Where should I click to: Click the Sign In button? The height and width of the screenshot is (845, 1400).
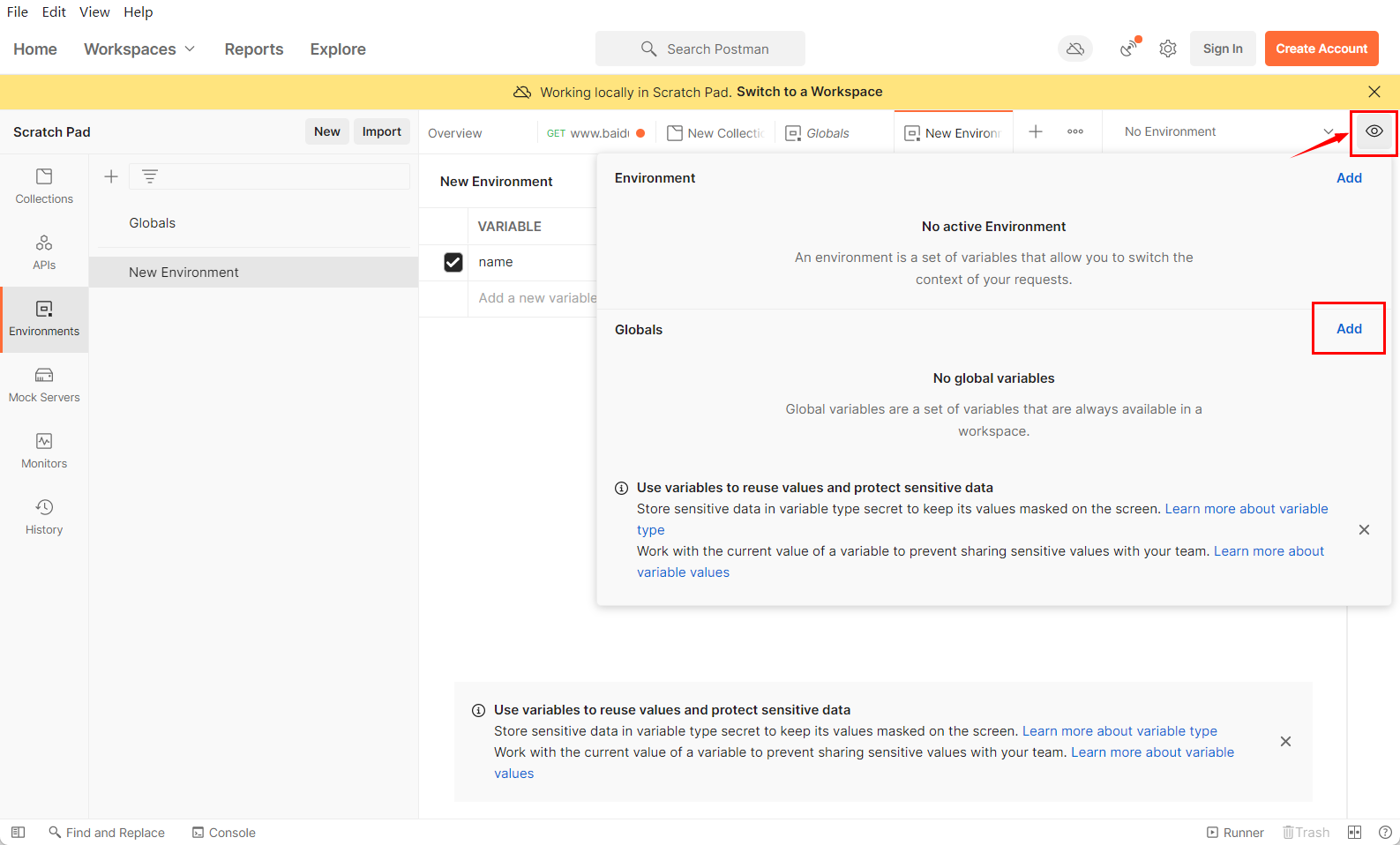pos(1223,49)
